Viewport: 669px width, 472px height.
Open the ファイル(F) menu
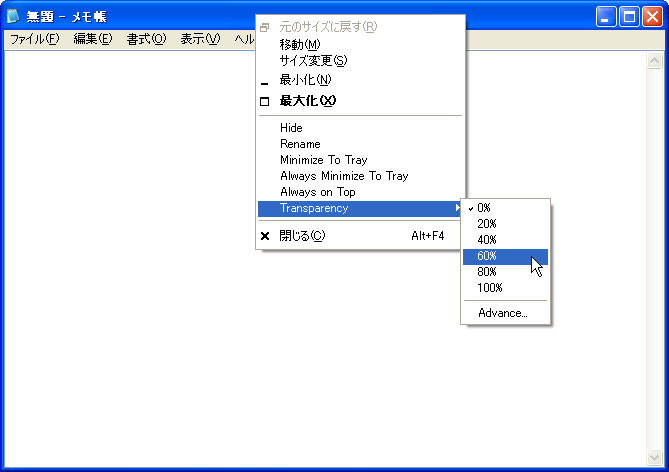pyautogui.click(x=35, y=39)
